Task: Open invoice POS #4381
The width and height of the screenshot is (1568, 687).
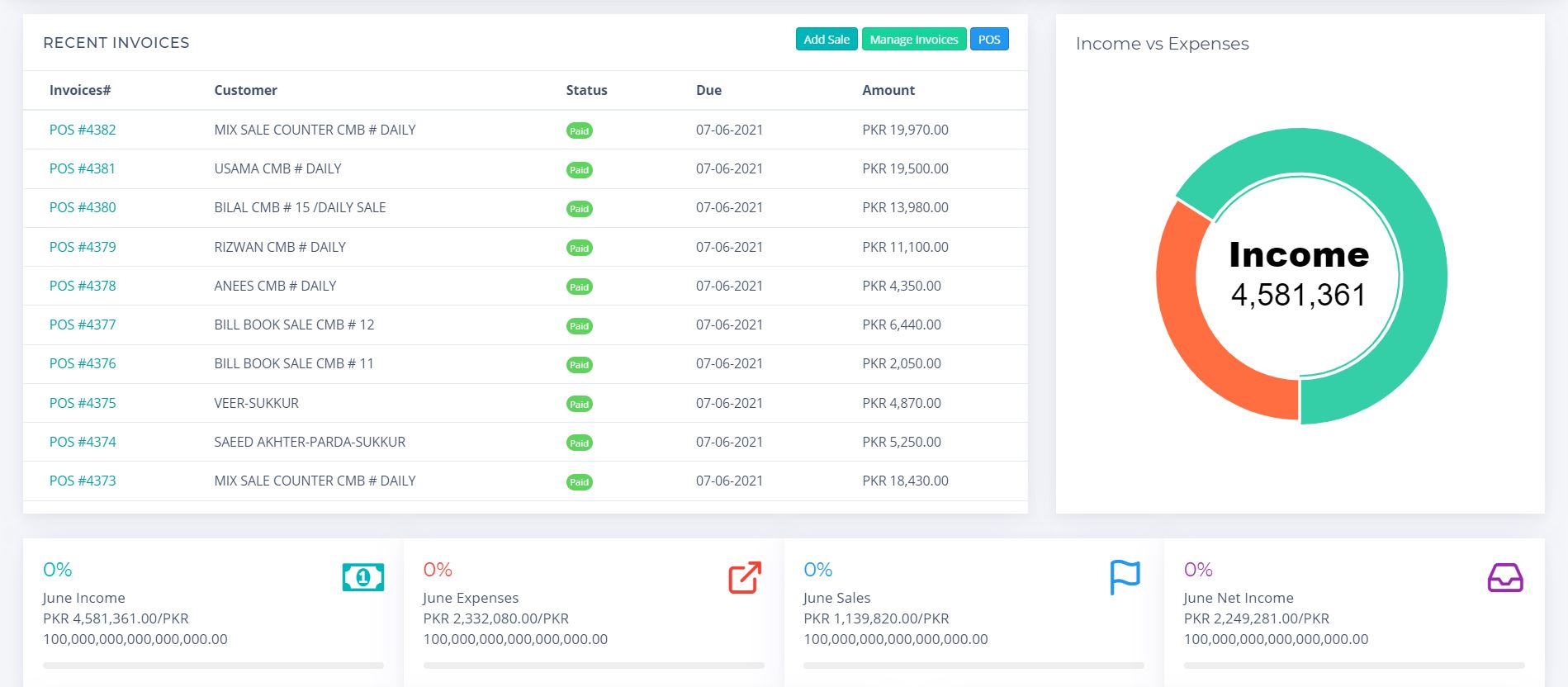Action: click(x=83, y=168)
